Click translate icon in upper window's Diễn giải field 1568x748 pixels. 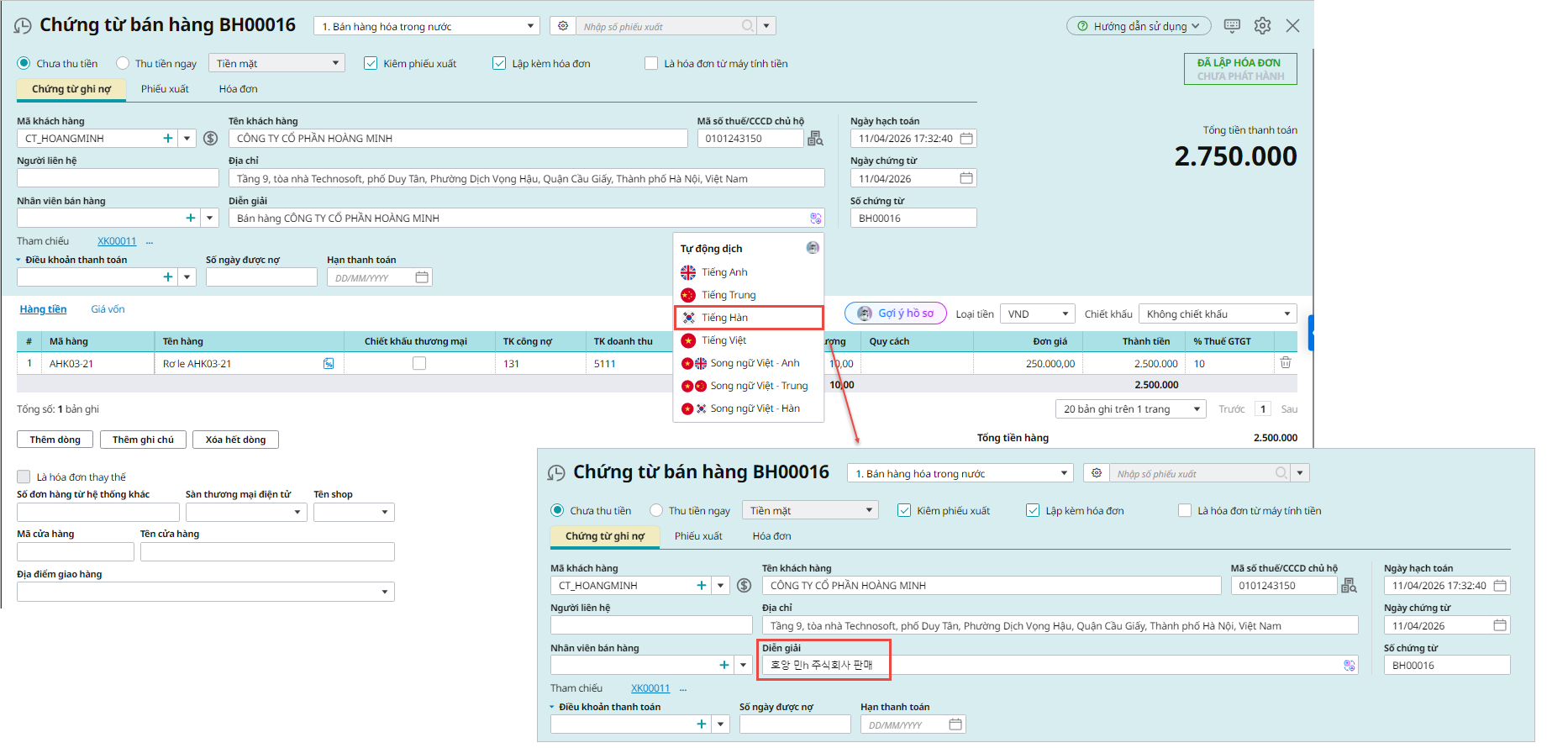pyautogui.click(x=815, y=218)
